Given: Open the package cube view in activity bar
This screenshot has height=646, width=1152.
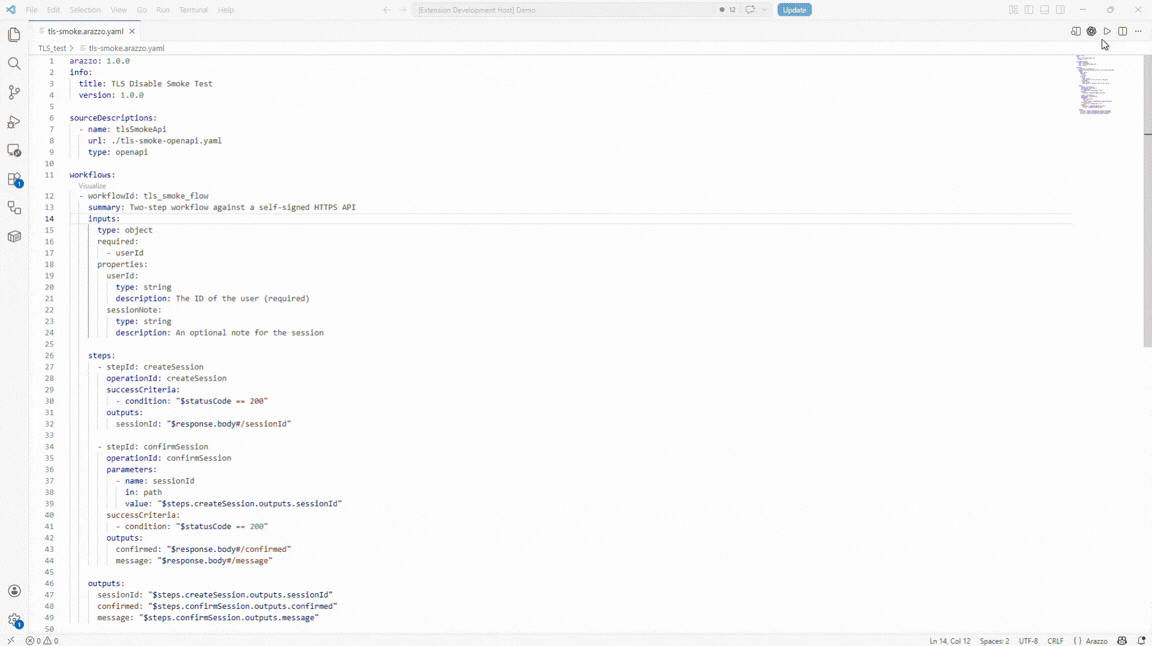Looking at the screenshot, I should click(14, 237).
